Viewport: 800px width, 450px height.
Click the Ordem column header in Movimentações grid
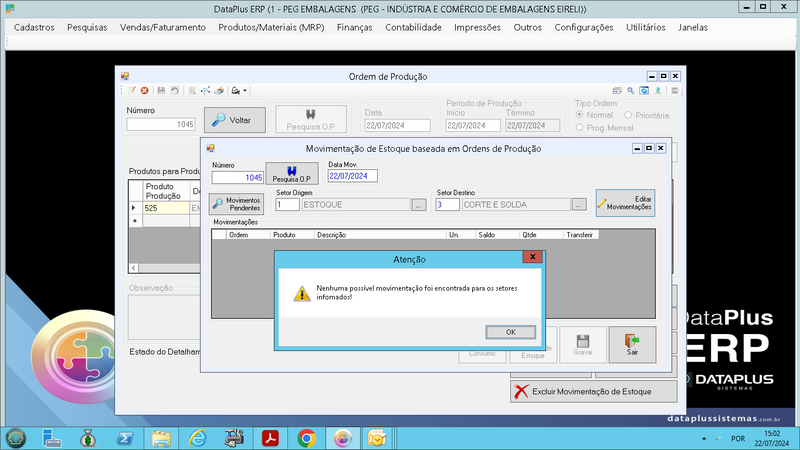pos(248,235)
